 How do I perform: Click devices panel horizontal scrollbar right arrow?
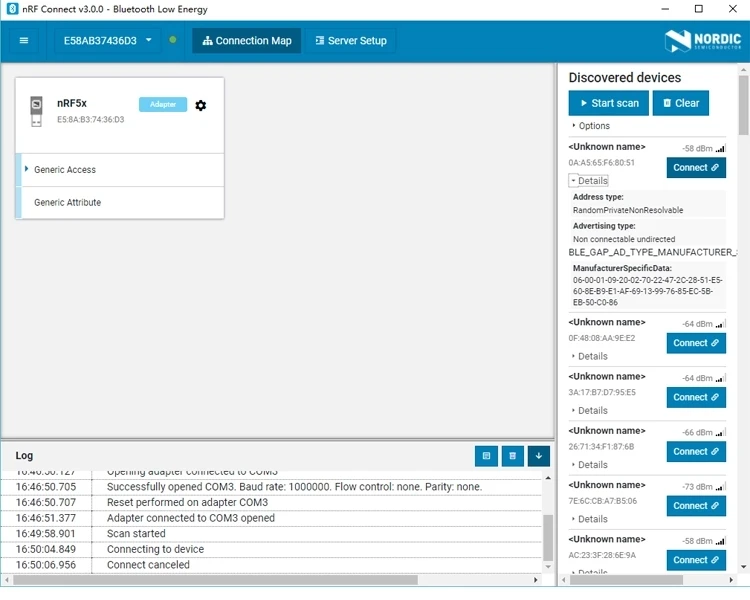tap(731, 579)
